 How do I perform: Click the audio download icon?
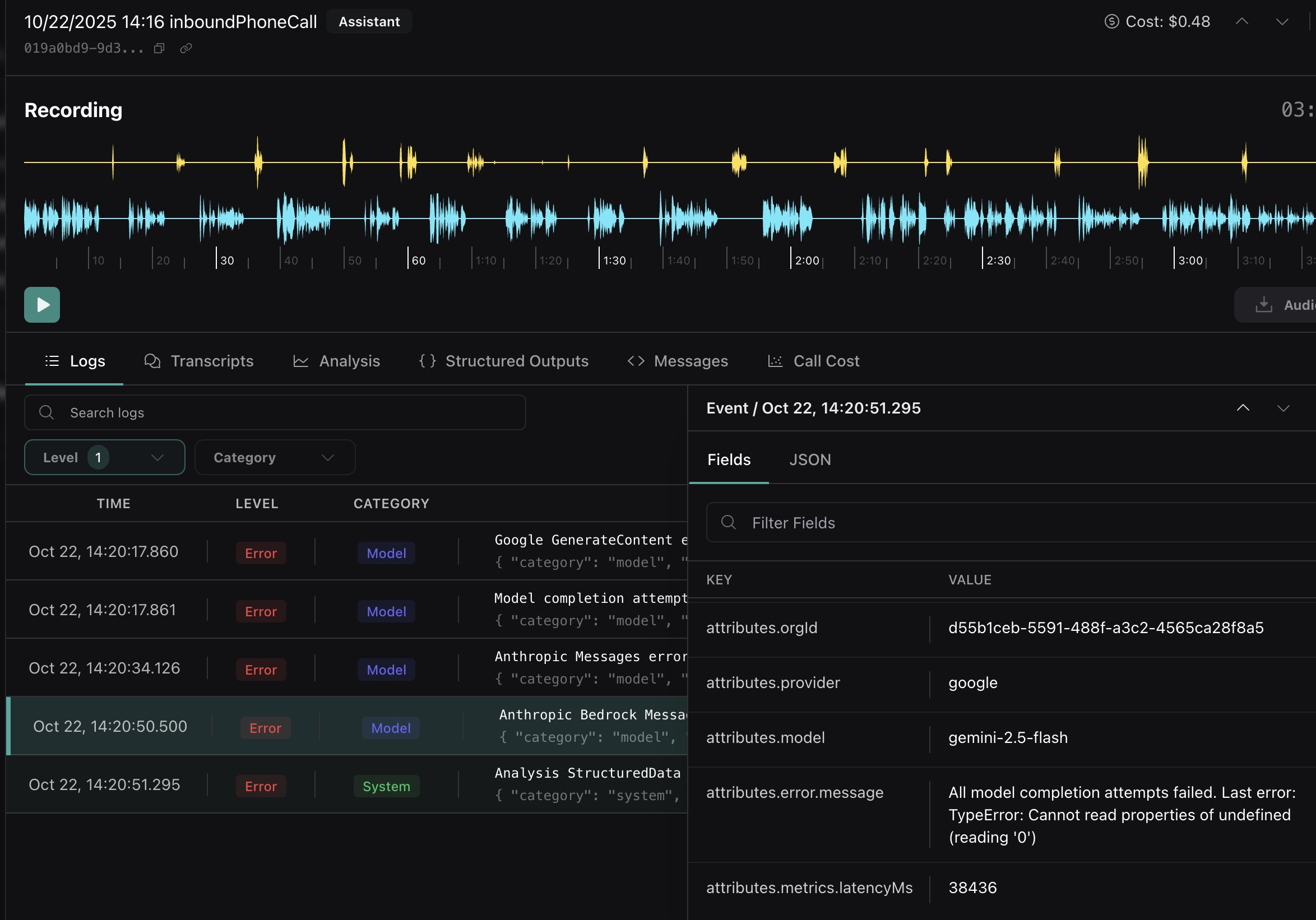tap(1263, 305)
